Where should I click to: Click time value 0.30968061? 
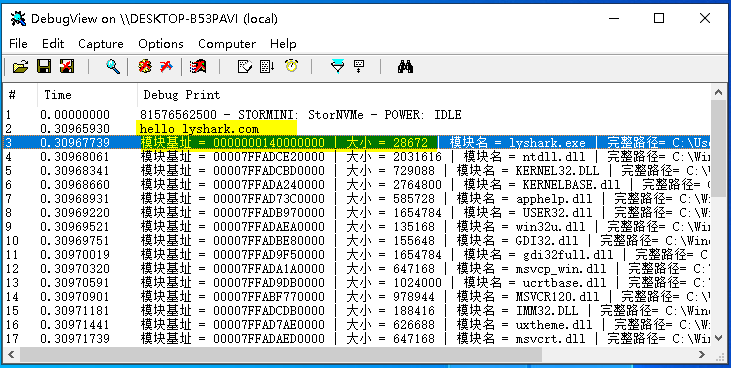pyautogui.click(x=75, y=157)
